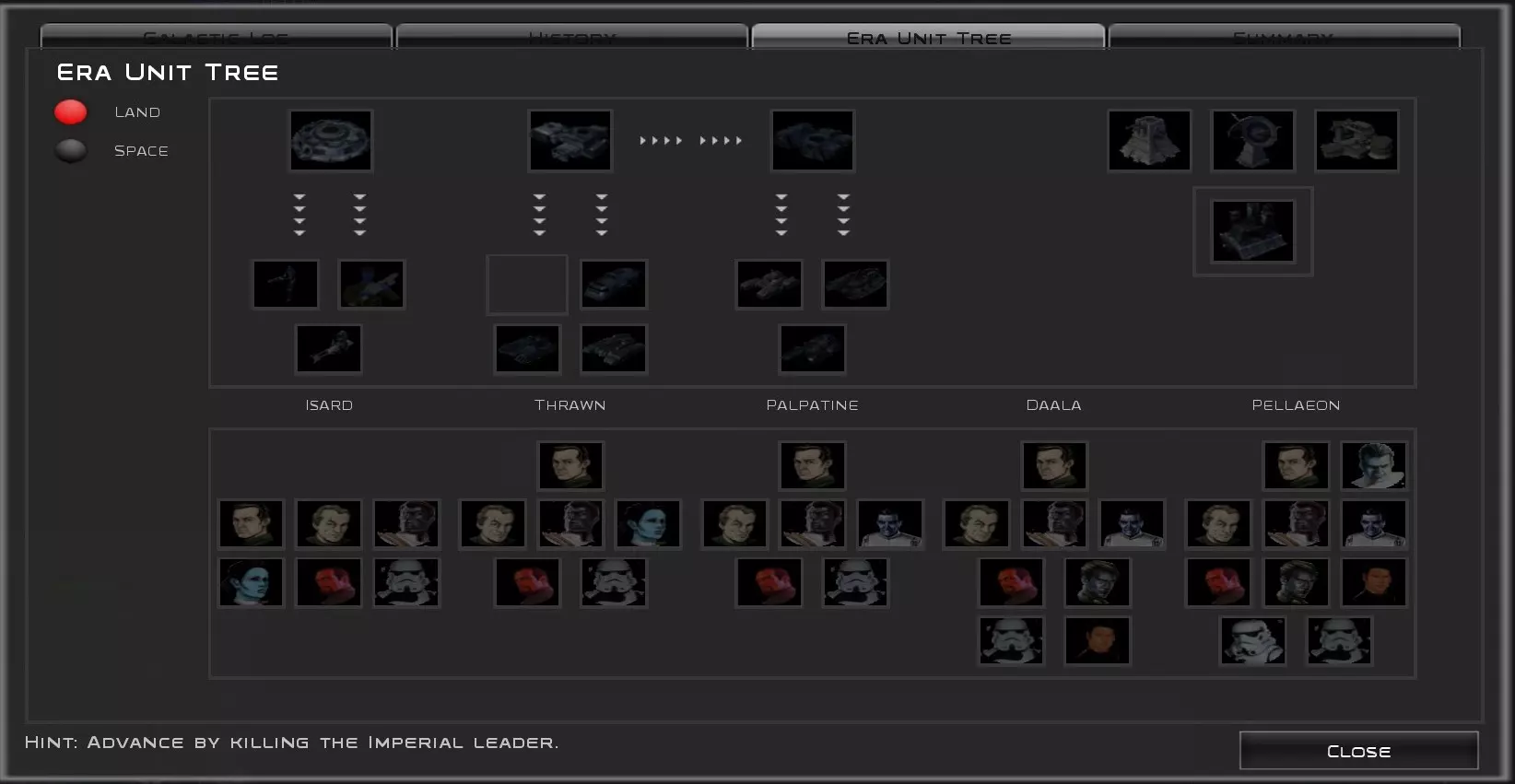Click the Daala era label

[x=1054, y=405]
